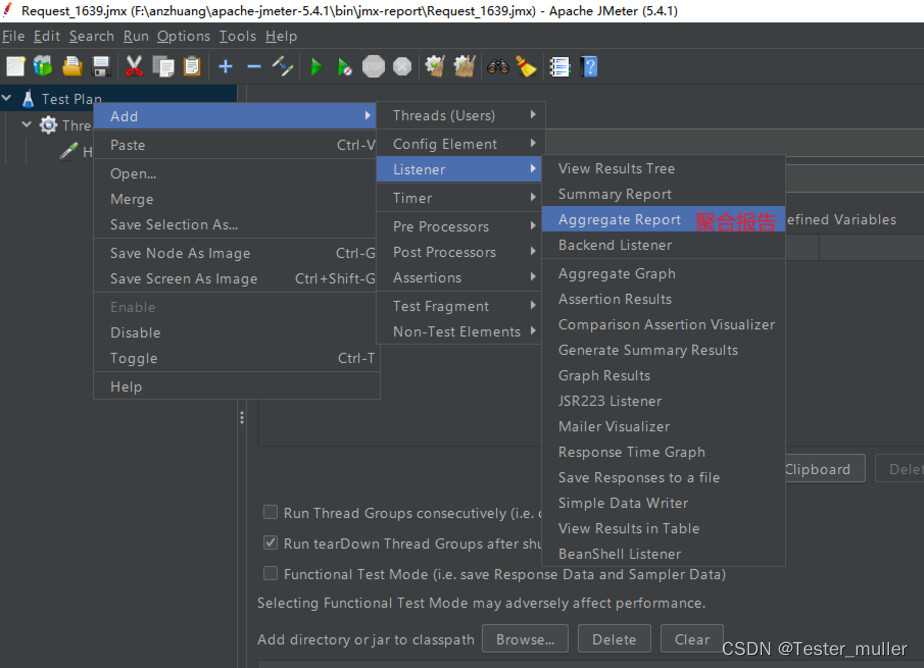Open the Options menu

[183, 37]
